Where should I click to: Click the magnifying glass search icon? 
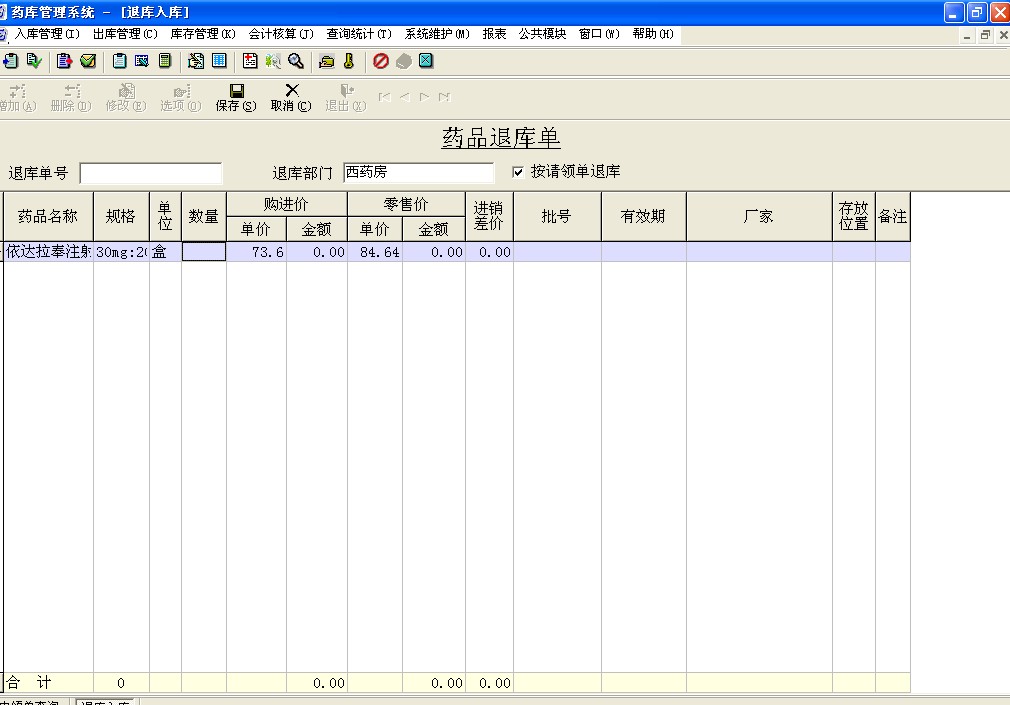pos(296,61)
